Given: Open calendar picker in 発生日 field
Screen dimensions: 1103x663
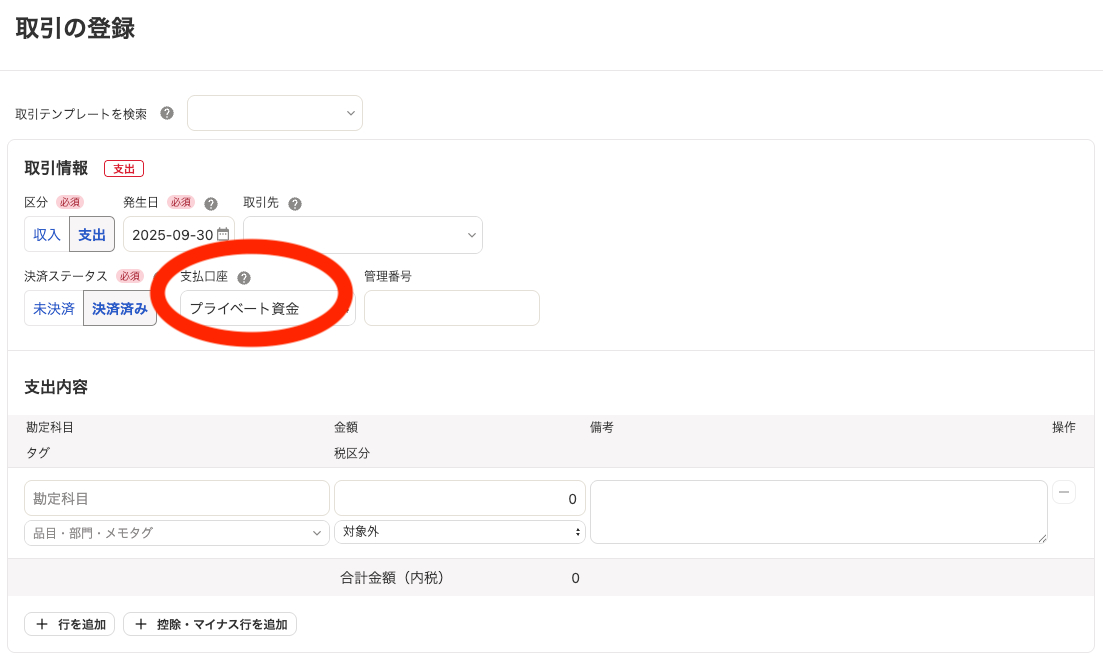Looking at the screenshot, I should point(223,234).
